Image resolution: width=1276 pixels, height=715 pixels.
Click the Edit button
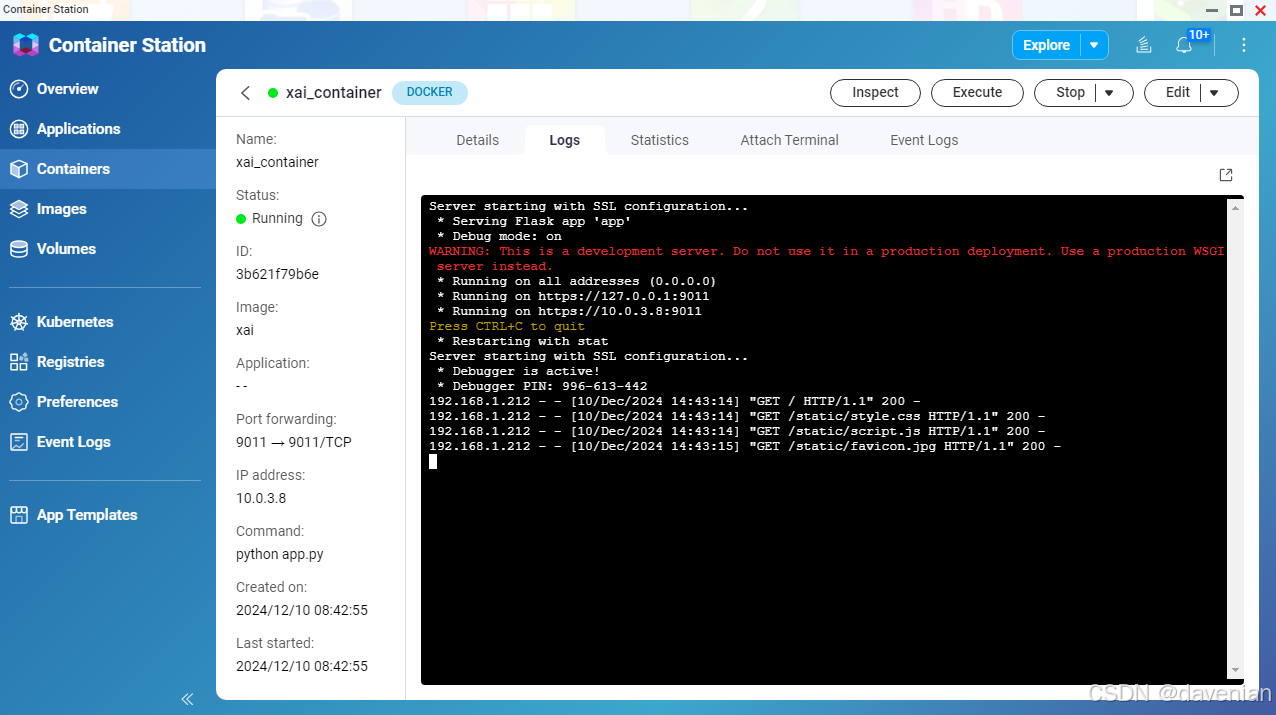click(x=1178, y=93)
